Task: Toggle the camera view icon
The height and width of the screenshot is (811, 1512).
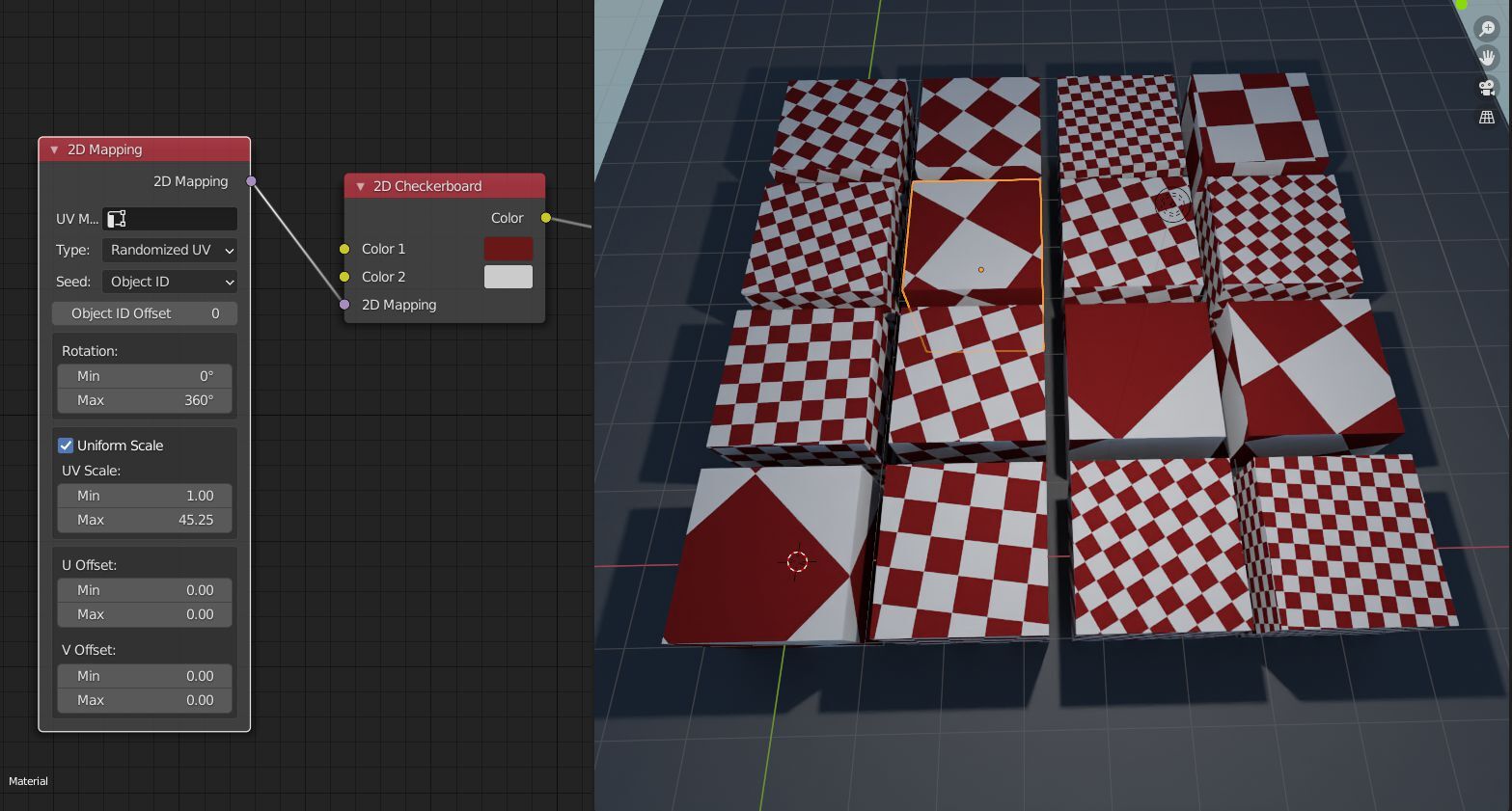Action: pos(1487,88)
